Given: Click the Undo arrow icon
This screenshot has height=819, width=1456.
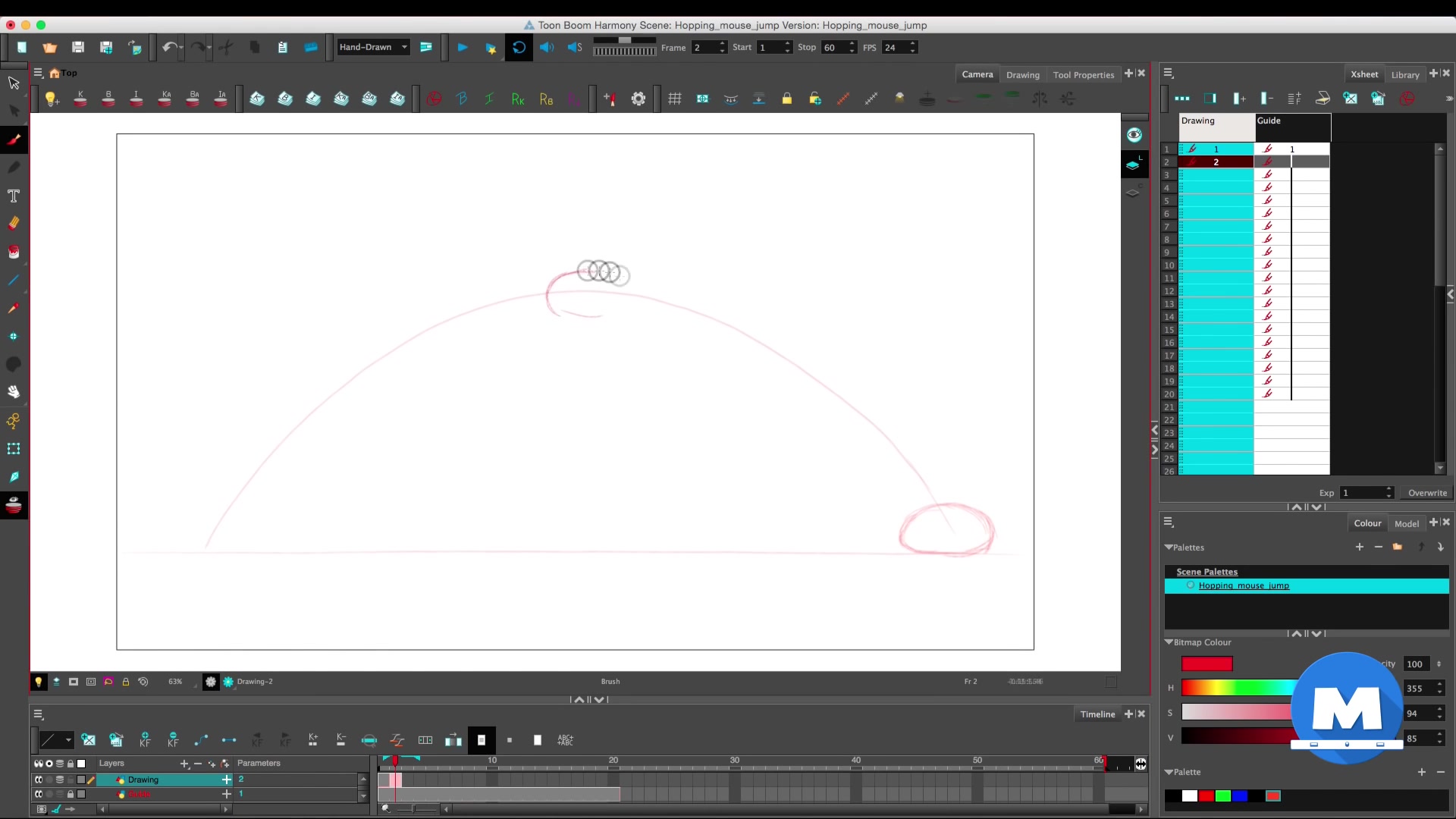Looking at the screenshot, I should point(169,47).
